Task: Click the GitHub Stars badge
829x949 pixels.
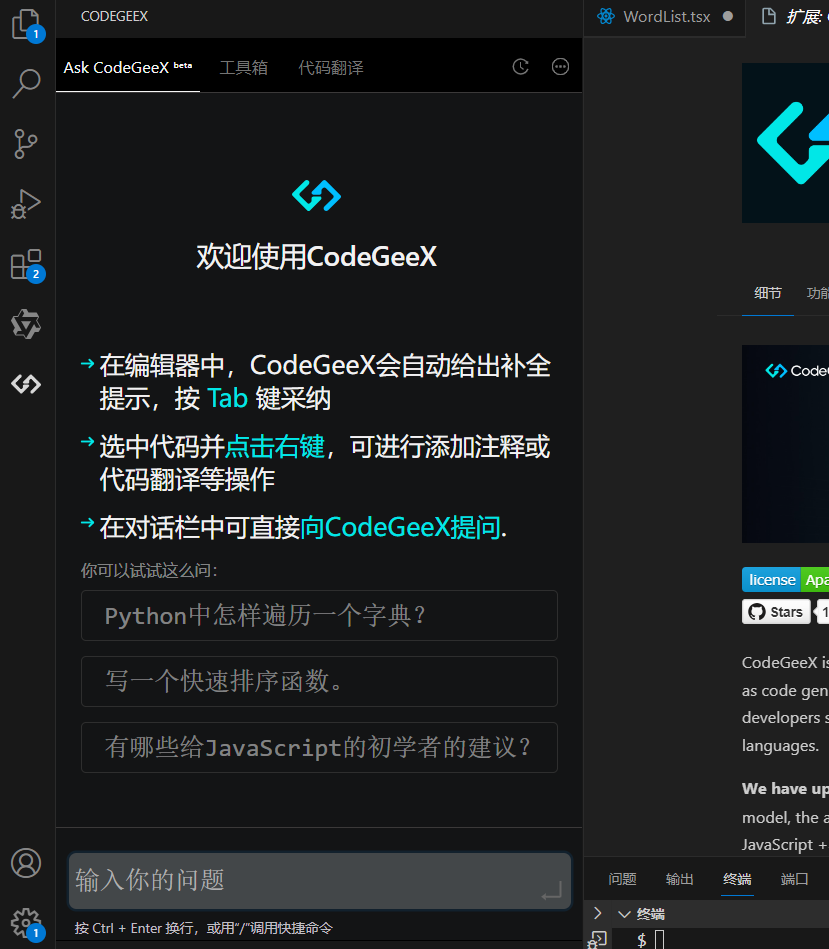Action: (x=776, y=612)
